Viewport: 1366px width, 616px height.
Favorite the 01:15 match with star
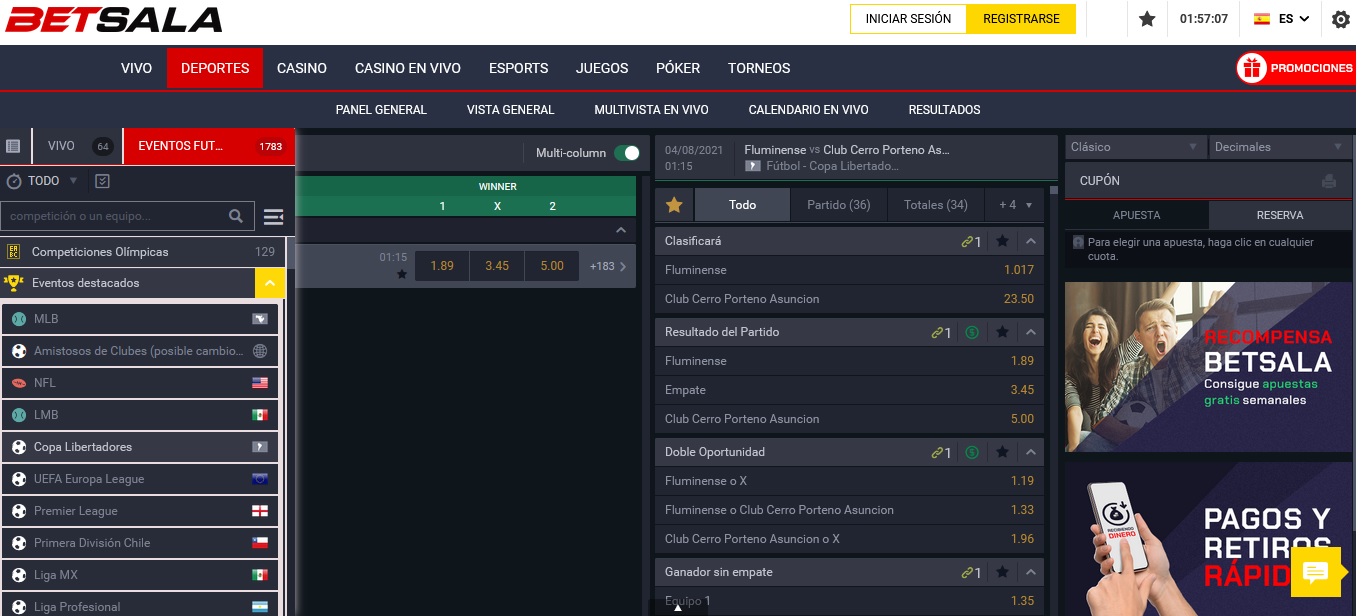point(402,274)
